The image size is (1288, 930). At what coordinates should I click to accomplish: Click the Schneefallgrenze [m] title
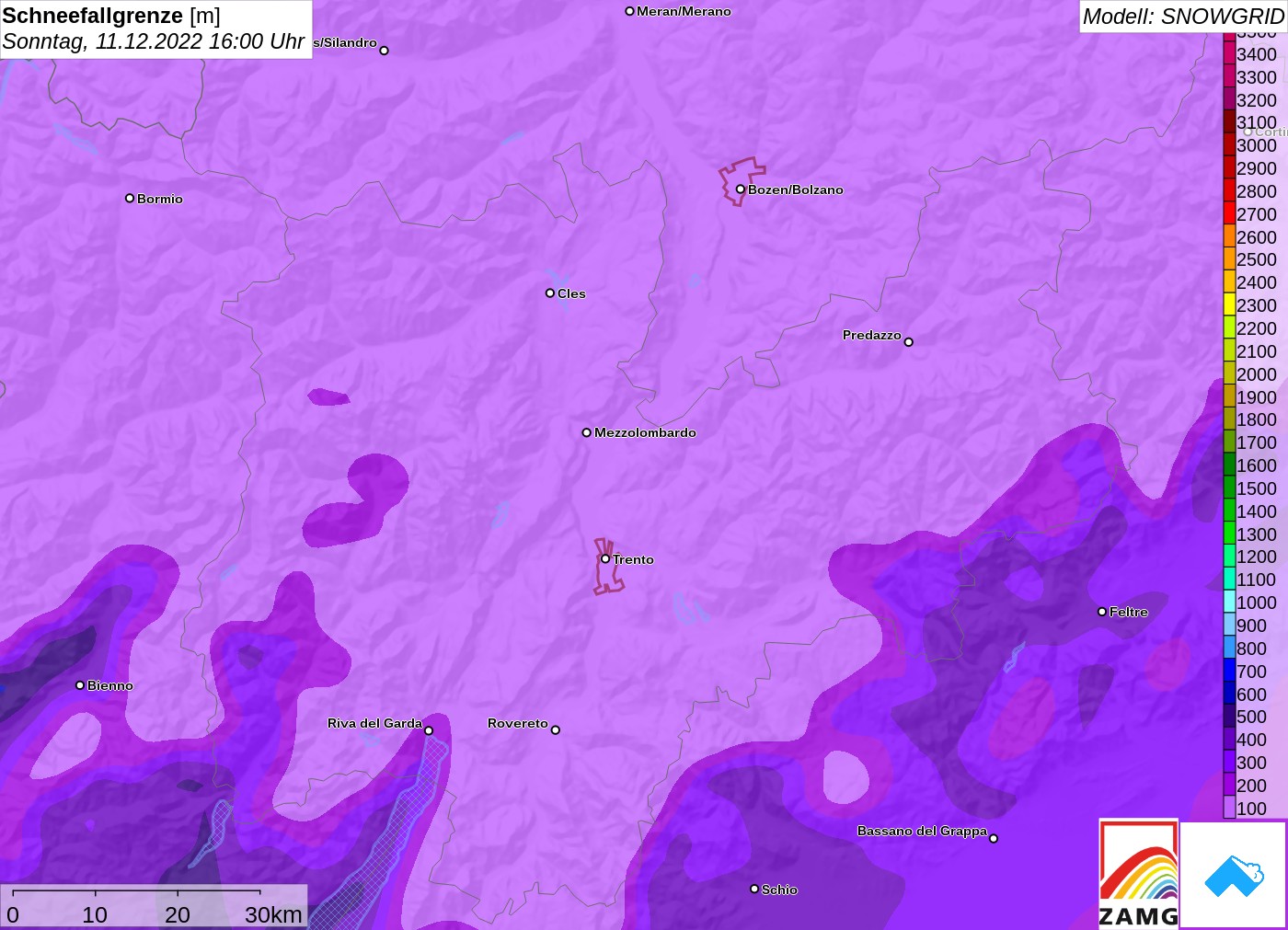click(111, 16)
